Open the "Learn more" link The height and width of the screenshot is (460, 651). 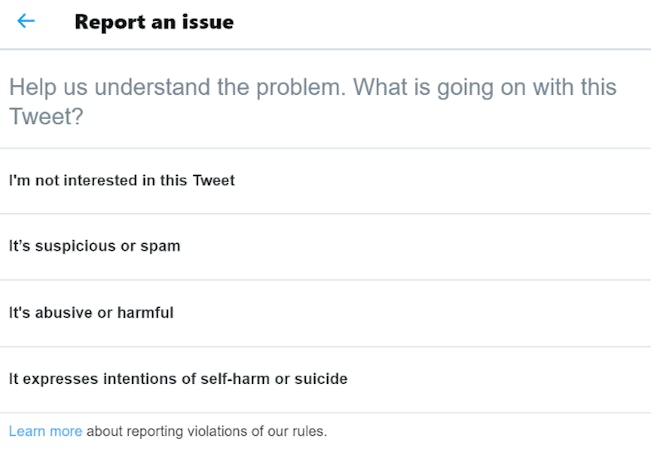(45, 432)
